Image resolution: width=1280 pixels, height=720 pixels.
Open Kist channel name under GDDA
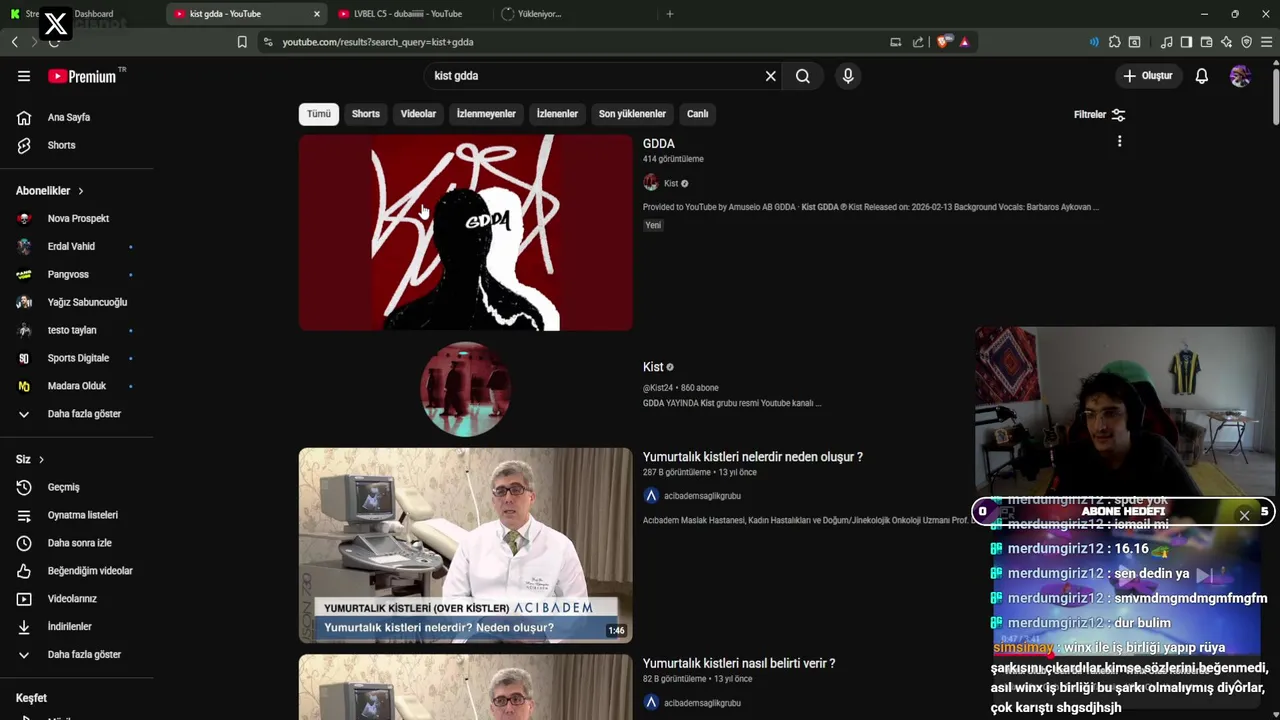tap(671, 183)
